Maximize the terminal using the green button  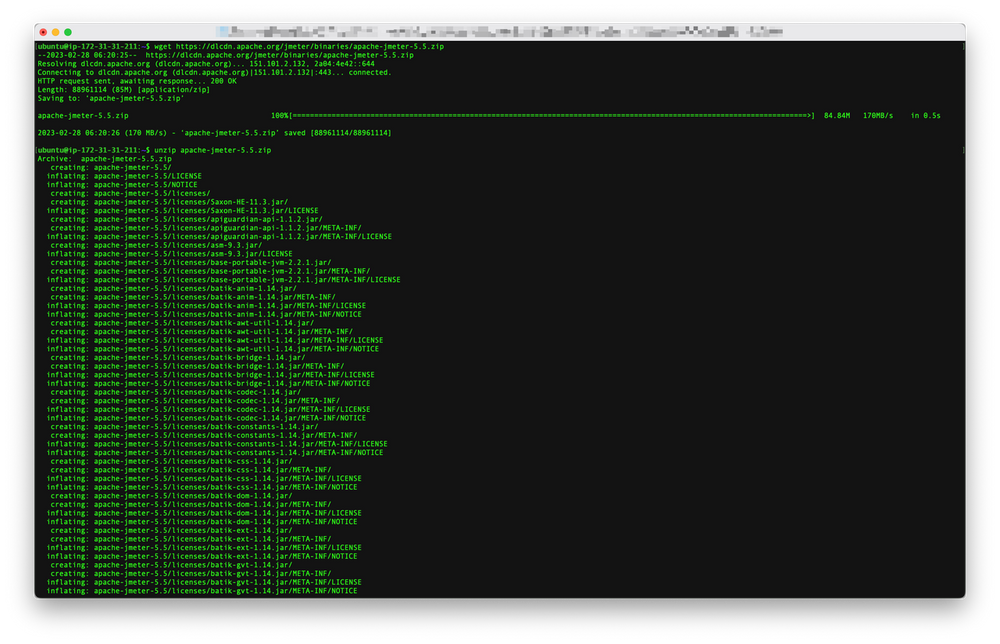point(68,32)
